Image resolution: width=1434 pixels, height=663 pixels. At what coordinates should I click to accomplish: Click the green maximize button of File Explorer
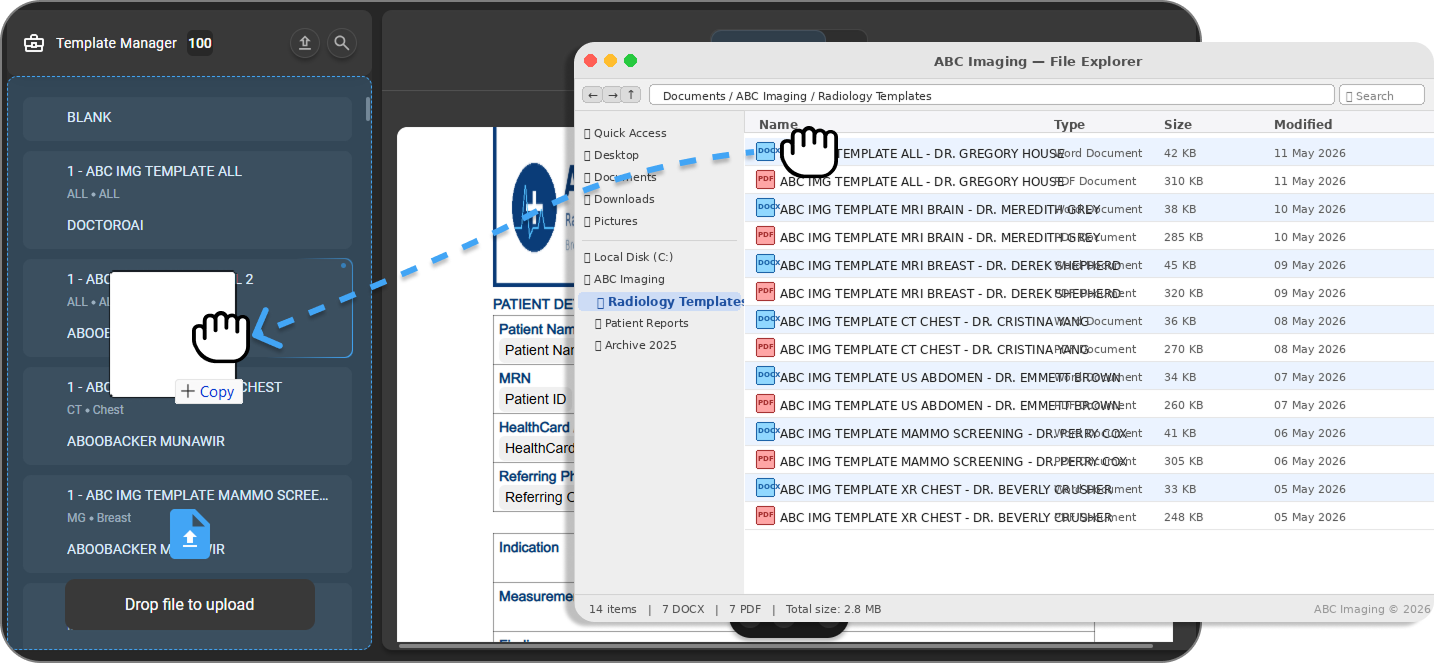point(630,61)
